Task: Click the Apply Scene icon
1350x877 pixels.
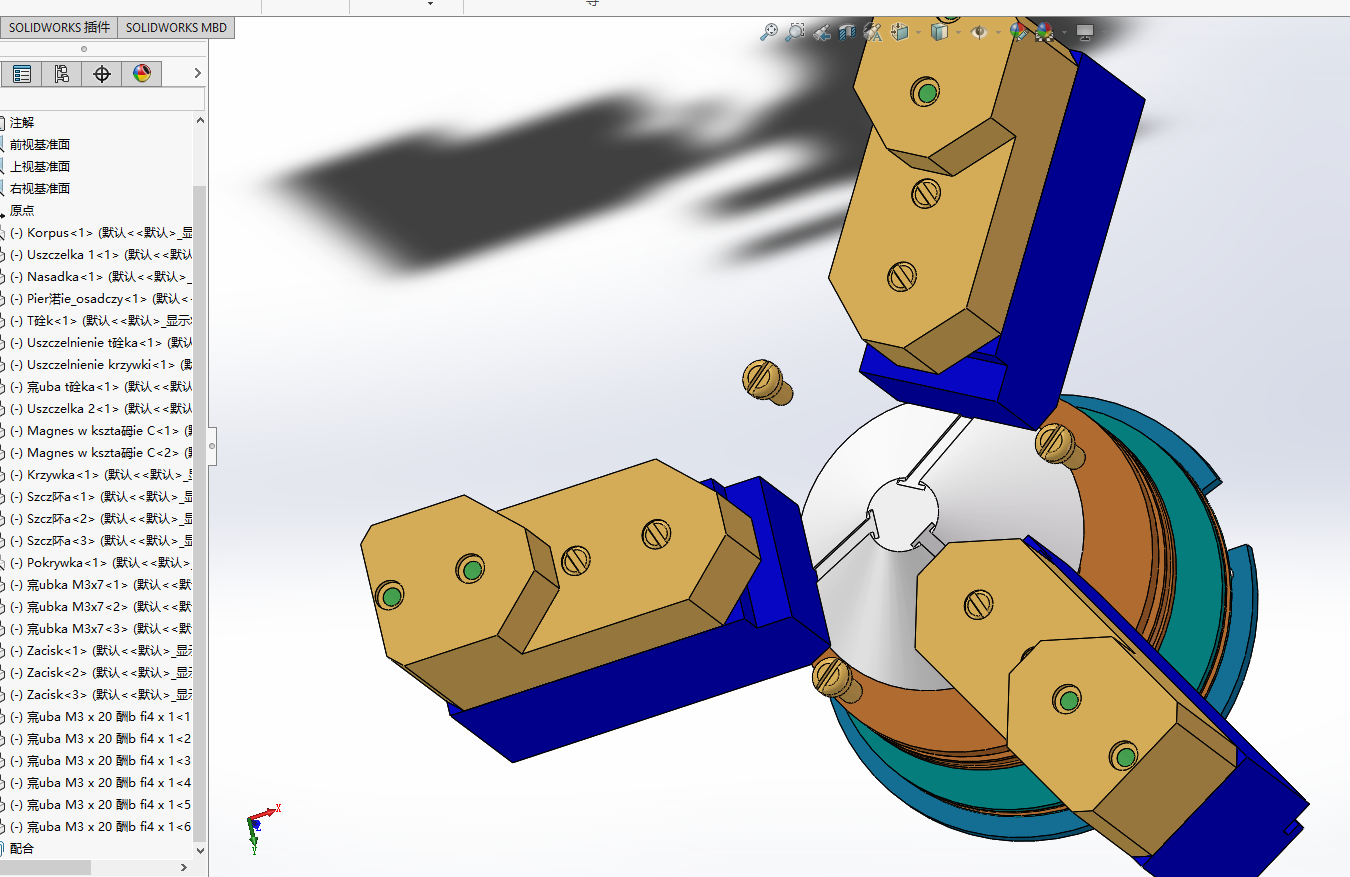Action: coord(1044,33)
